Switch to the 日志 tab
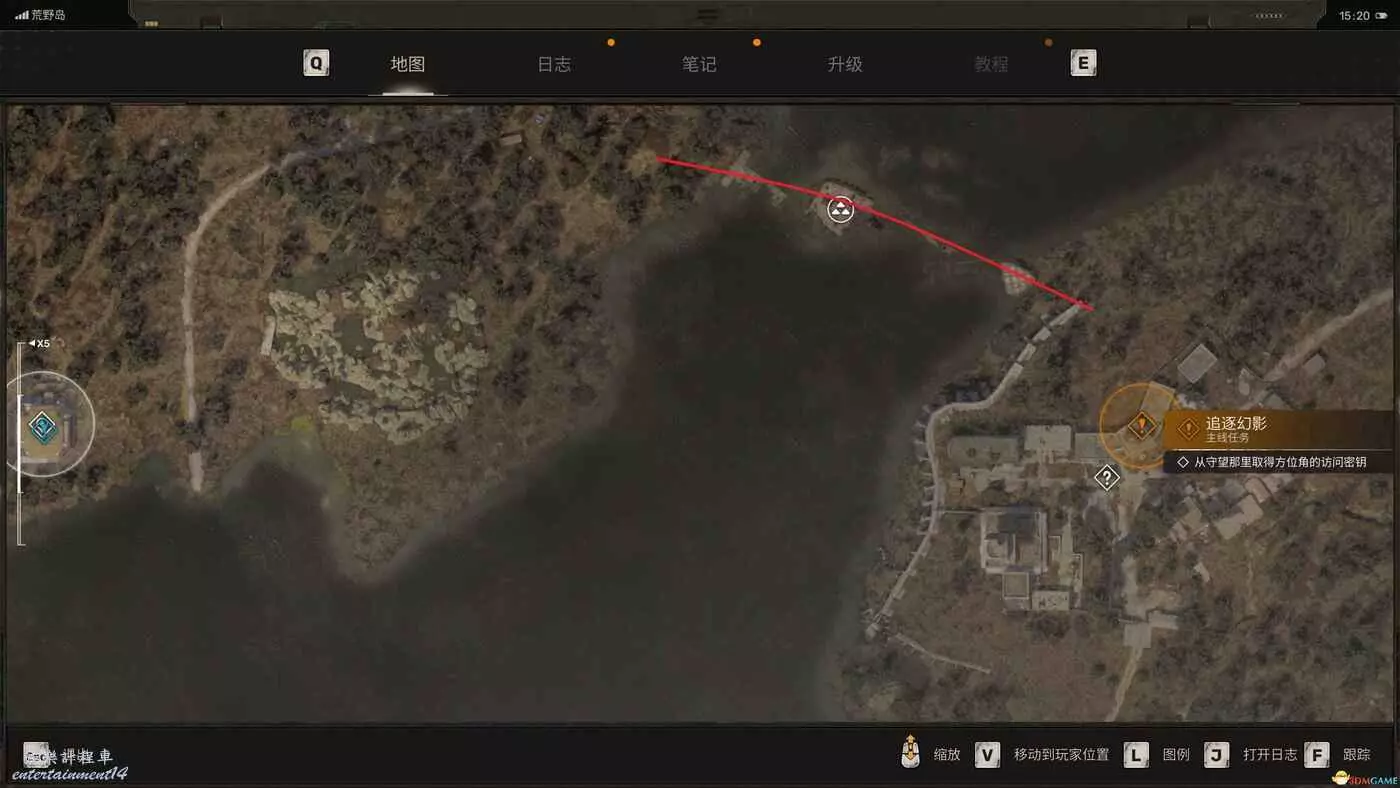 (x=554, y=64)
